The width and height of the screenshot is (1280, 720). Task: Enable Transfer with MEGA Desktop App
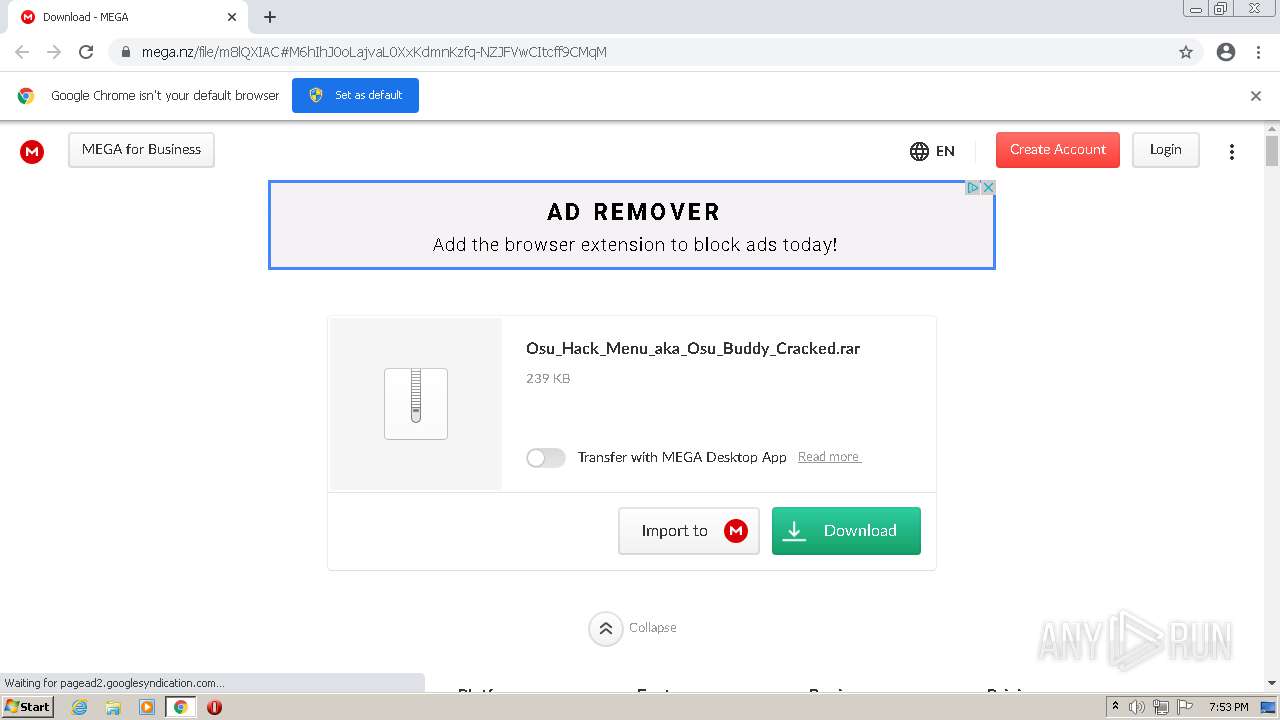(x=546, y=458)
